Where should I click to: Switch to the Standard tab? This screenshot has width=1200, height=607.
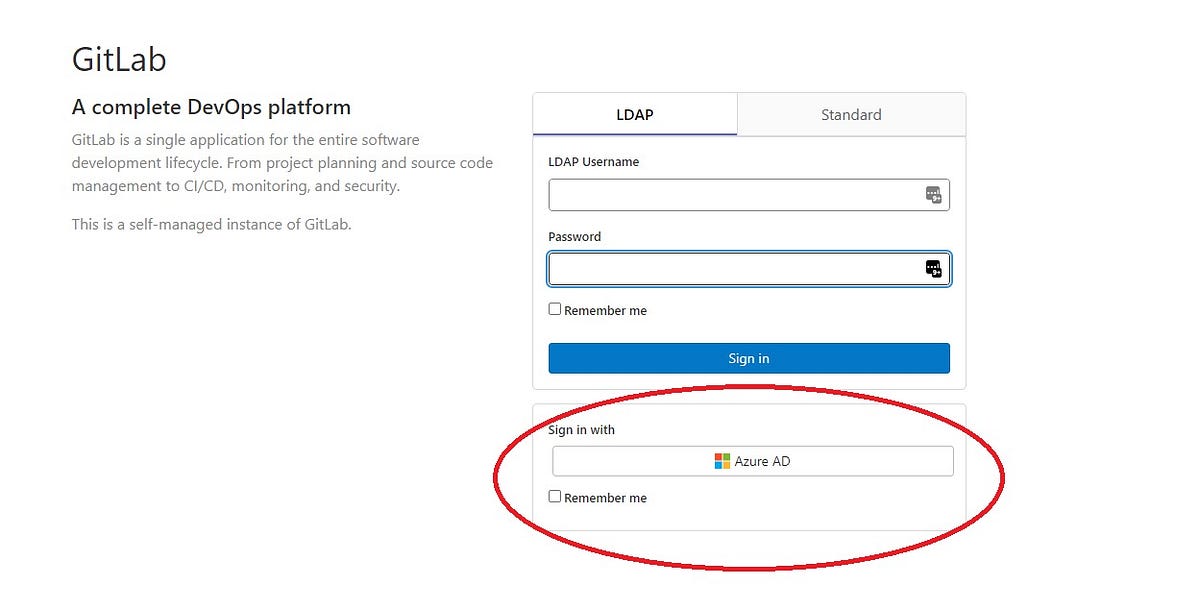pyautogui.click(x=851, y=114)
